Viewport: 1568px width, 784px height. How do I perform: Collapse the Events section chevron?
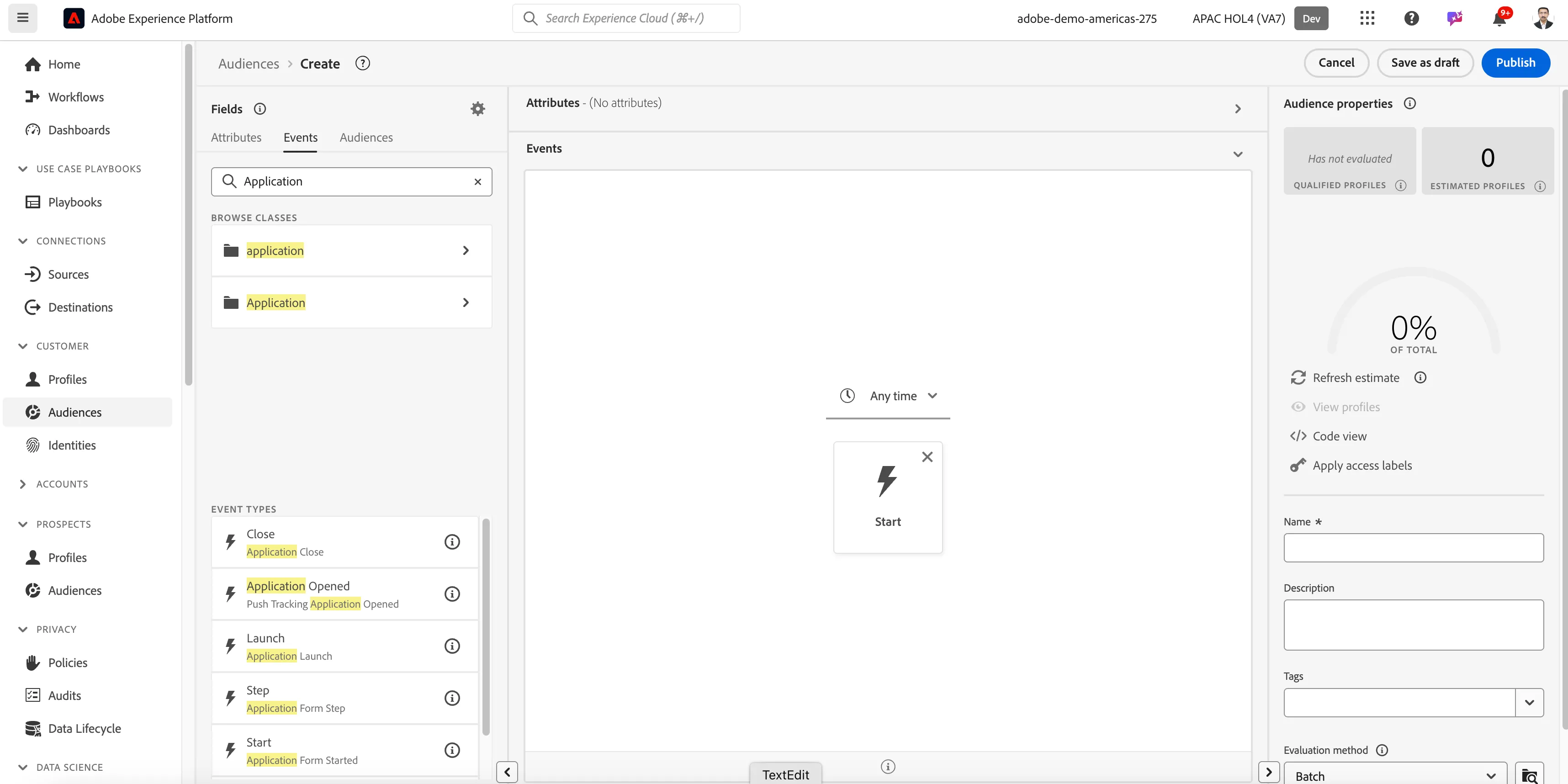1238,154
